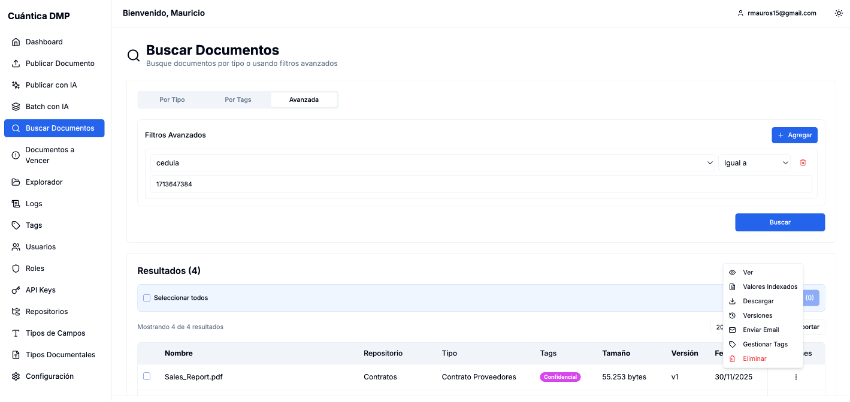Click the filter value field 1713847384
This screenshot has height=402, width=850.
click(x=480, y=184)
